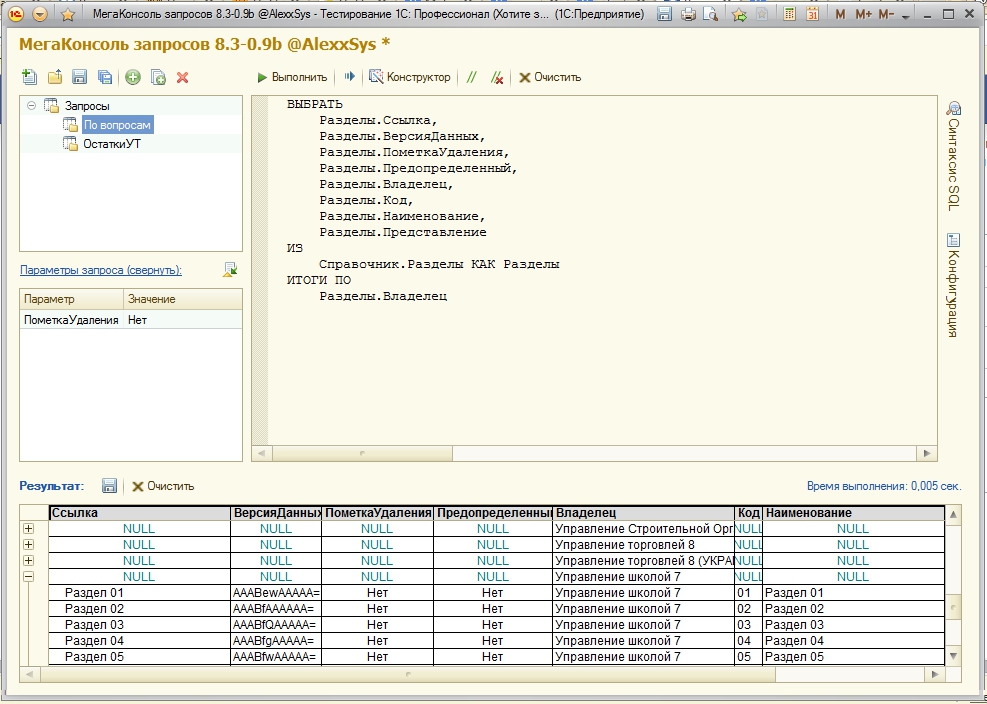987x704 pixels.
Task: Click the query parameters fill icon
Action: click(x=230, y=269)
